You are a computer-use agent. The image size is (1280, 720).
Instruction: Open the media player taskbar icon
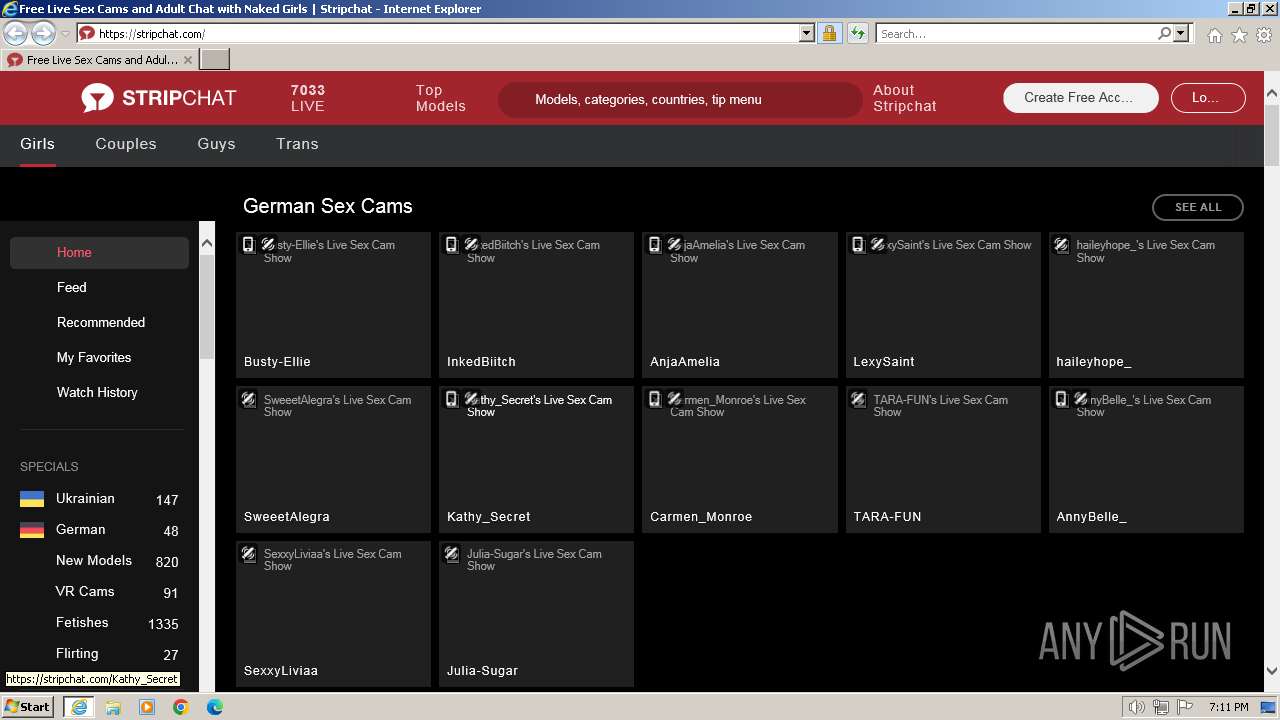tap(147, 707)
